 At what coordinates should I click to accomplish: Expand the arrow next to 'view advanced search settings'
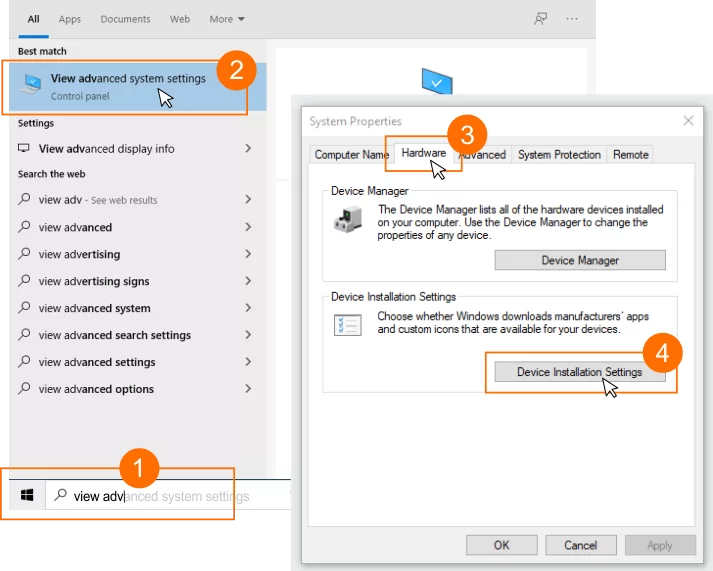click(x=248, y=335)
